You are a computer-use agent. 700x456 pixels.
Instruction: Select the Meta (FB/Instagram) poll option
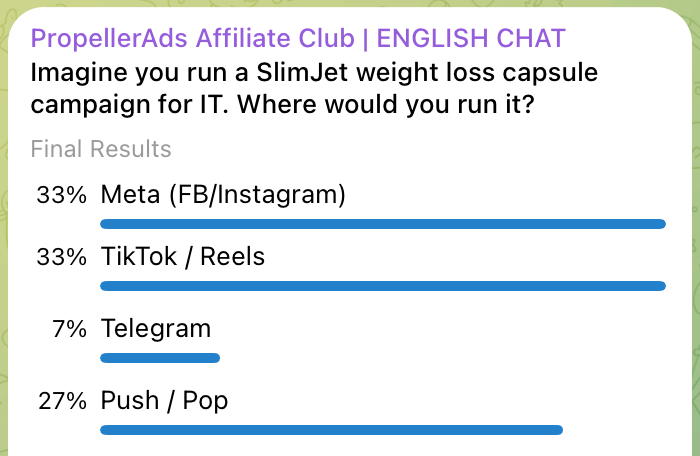[x=223, y=195]
